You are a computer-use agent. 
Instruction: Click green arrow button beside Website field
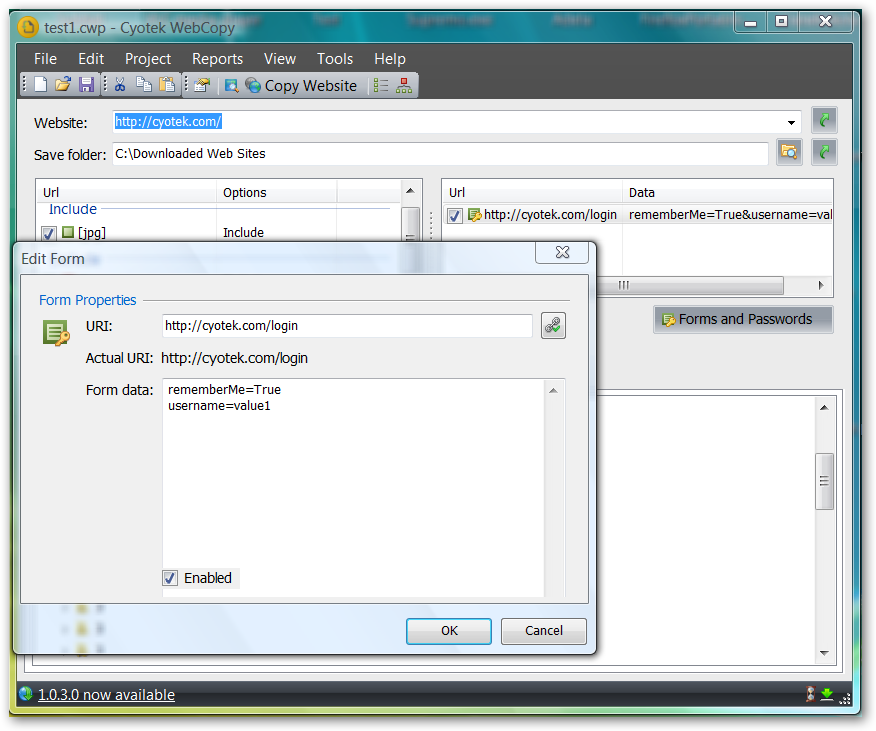pos(824,120)
